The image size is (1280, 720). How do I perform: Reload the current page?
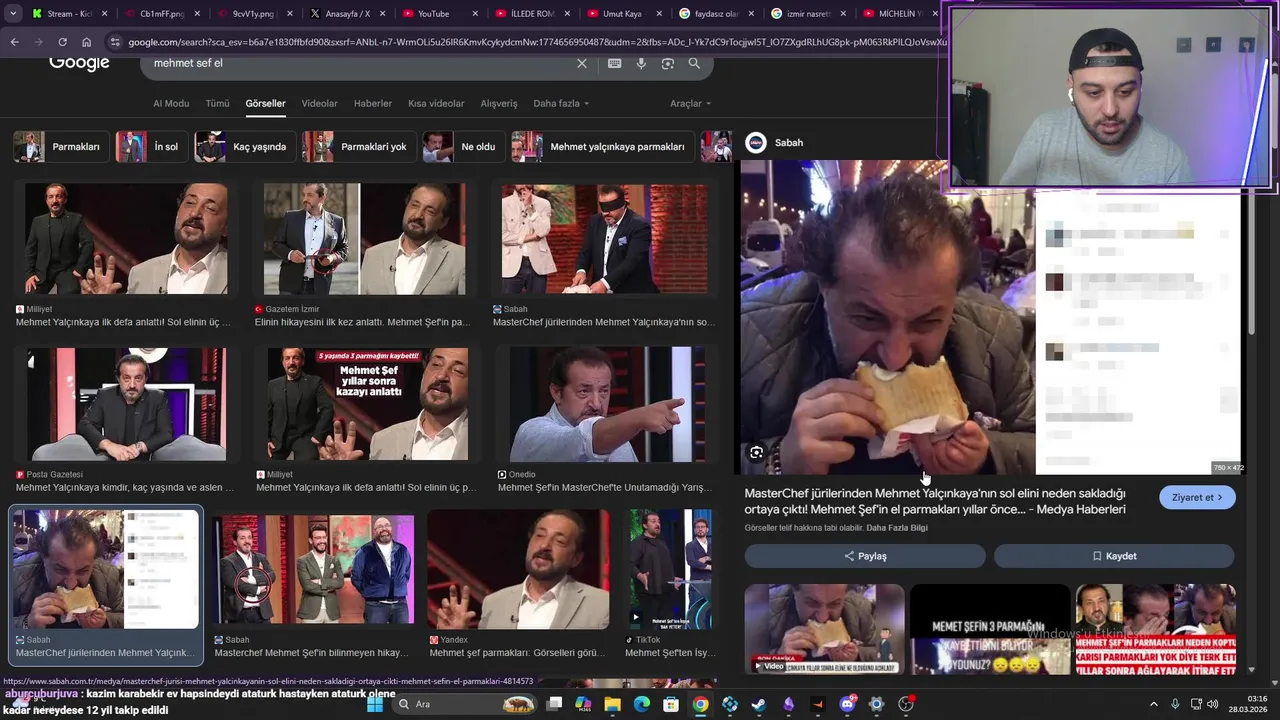coord(62,42)
